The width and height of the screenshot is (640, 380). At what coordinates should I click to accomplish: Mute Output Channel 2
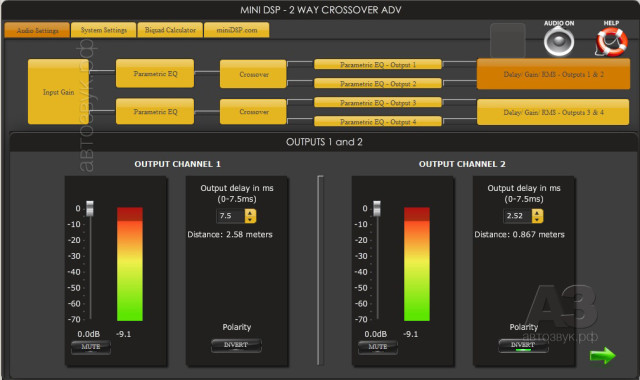(378, 347)
